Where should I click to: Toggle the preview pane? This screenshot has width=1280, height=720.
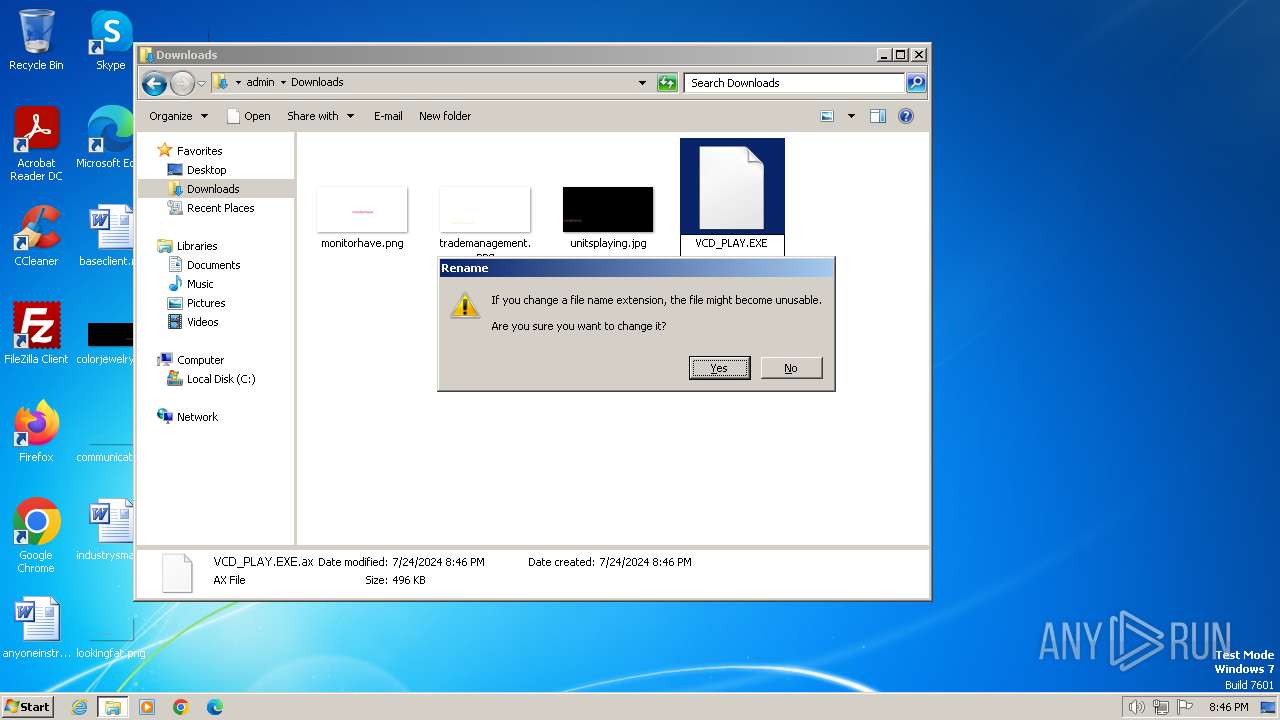[x=878, y=116]
